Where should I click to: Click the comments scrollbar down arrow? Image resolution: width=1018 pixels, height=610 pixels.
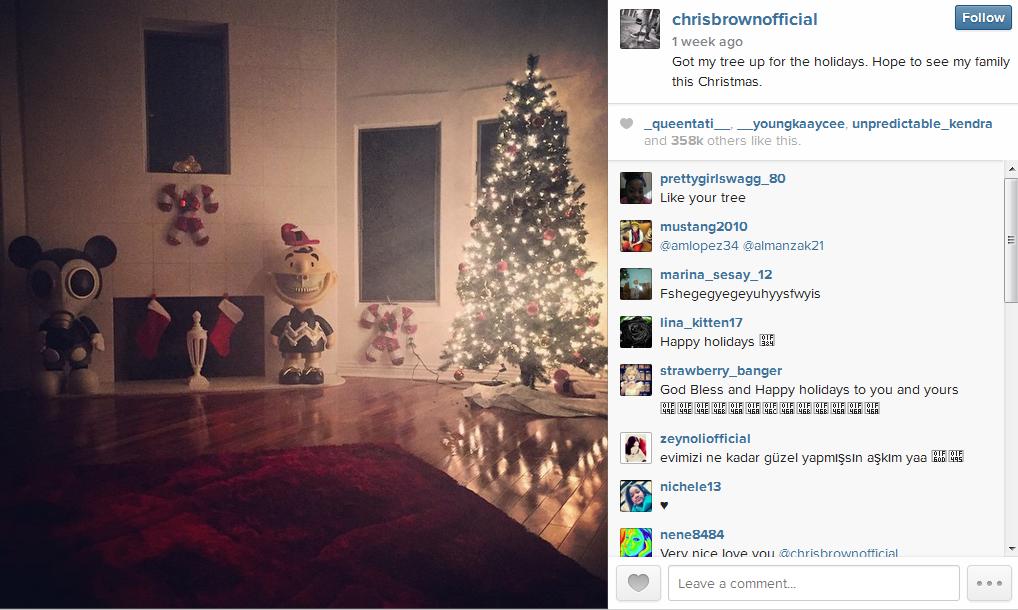tap(1011, 549)
